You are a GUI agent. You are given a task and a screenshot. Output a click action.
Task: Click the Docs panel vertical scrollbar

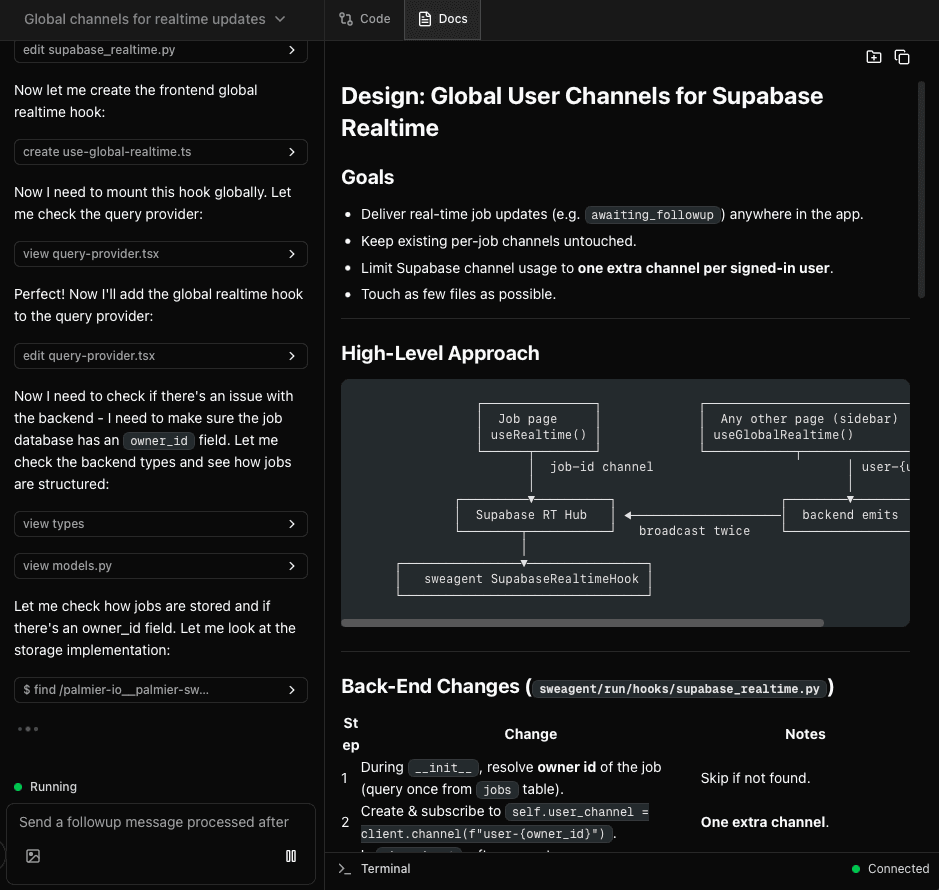[921, 189]
